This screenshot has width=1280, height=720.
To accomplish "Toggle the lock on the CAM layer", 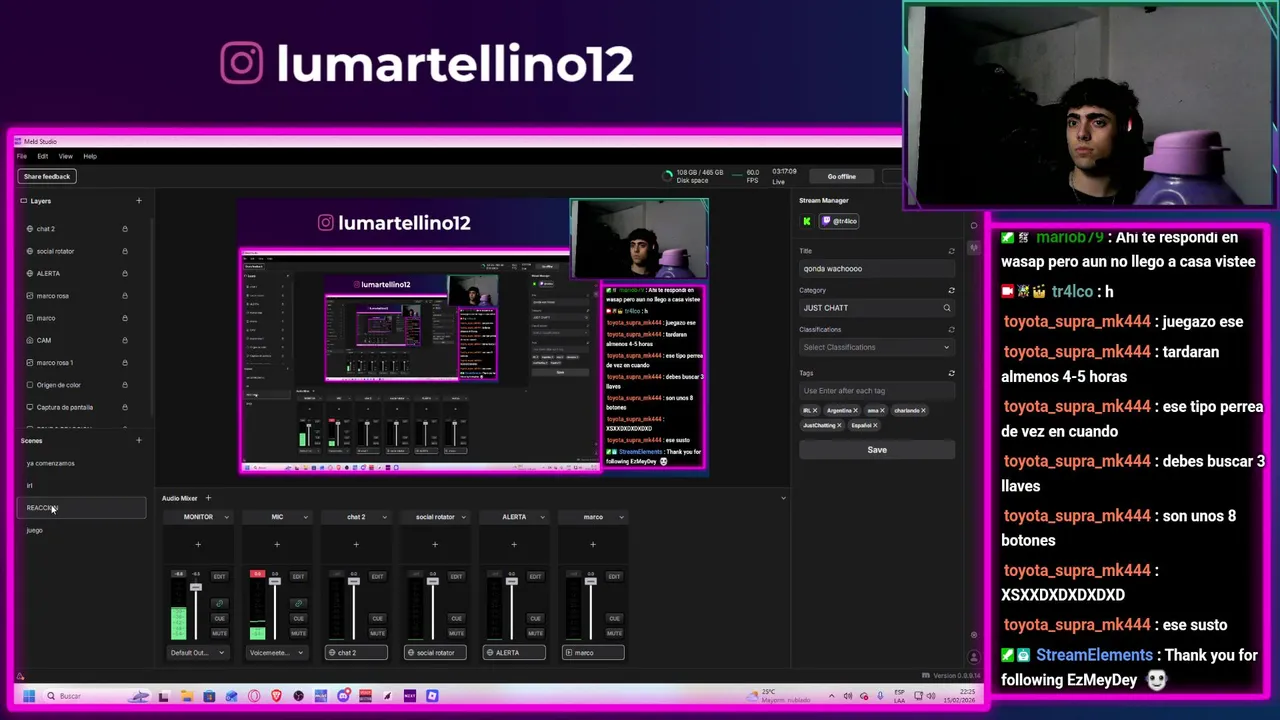I will coord(125,340).
